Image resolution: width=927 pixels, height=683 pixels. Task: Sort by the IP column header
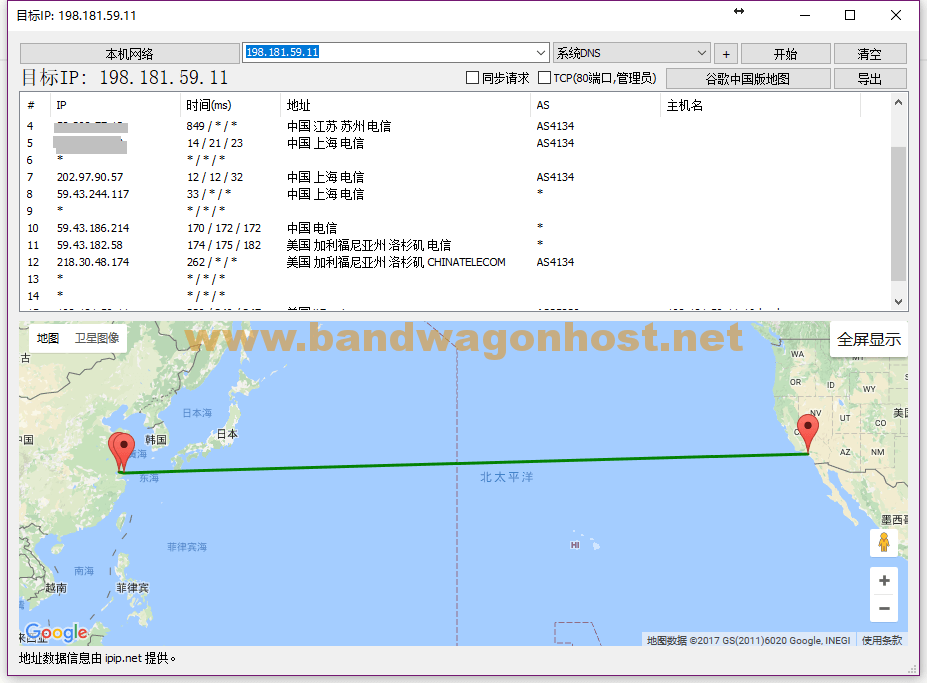(x=115, y=105)
